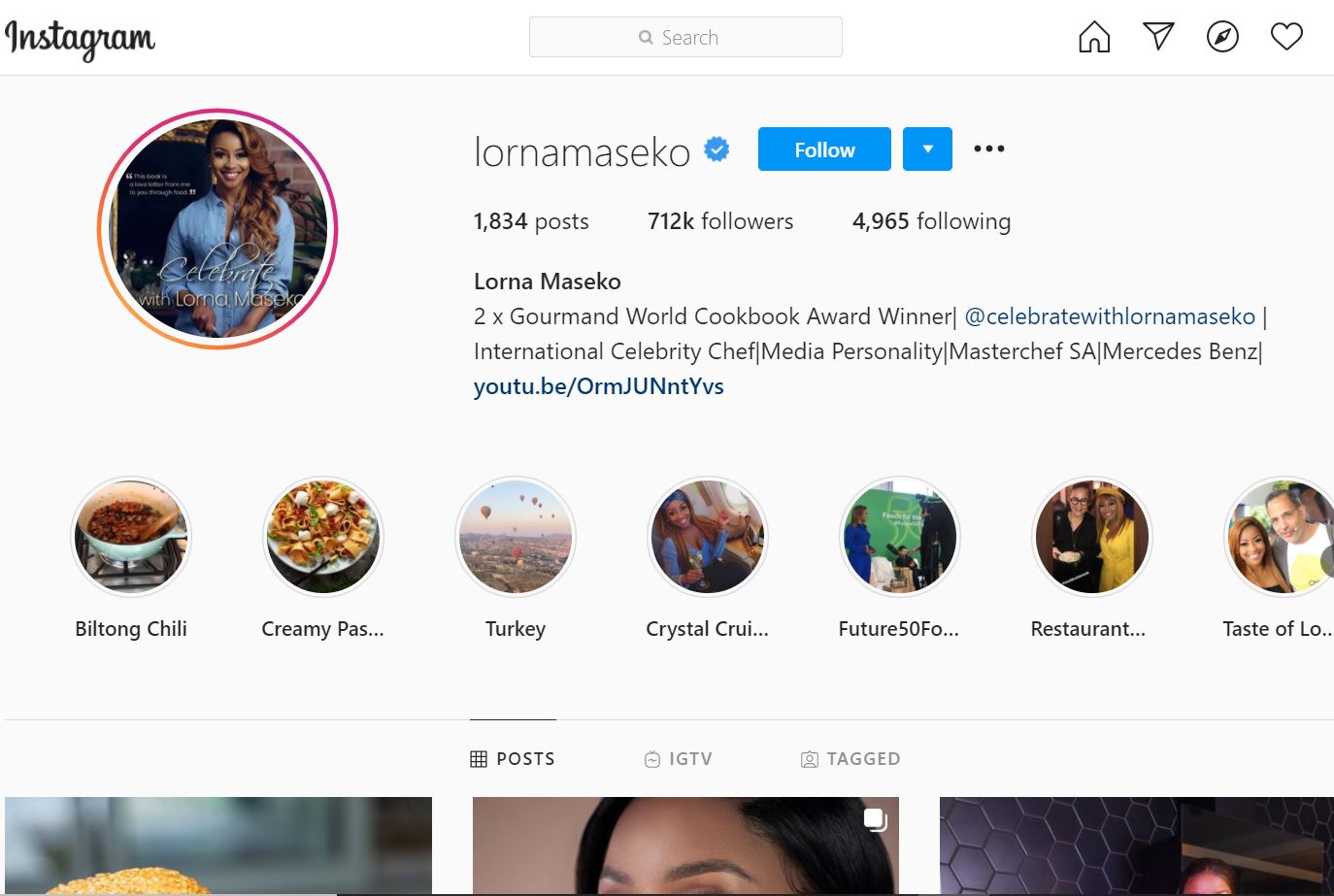Click the Lorna Maseko display name
The width and height of the screenshot is (1334, 896).
[548, 282]
